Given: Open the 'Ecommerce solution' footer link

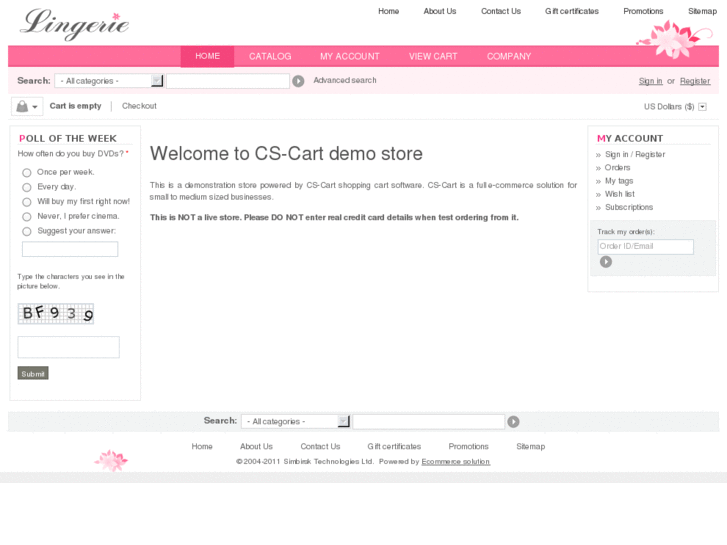Looking at the screenshot, I should (456, 462).
